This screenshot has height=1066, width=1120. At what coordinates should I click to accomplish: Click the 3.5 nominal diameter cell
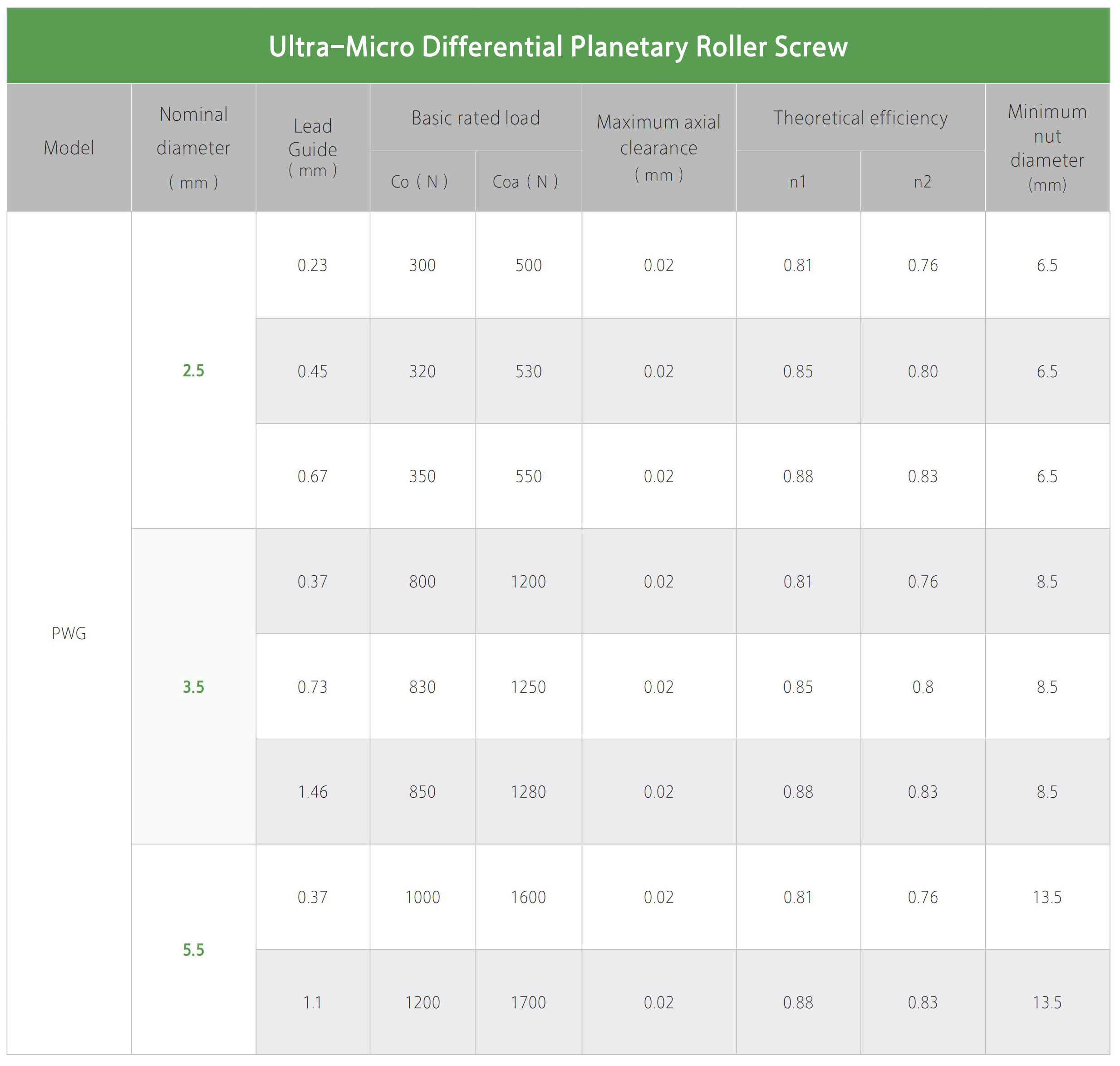[x=193, y=686]
